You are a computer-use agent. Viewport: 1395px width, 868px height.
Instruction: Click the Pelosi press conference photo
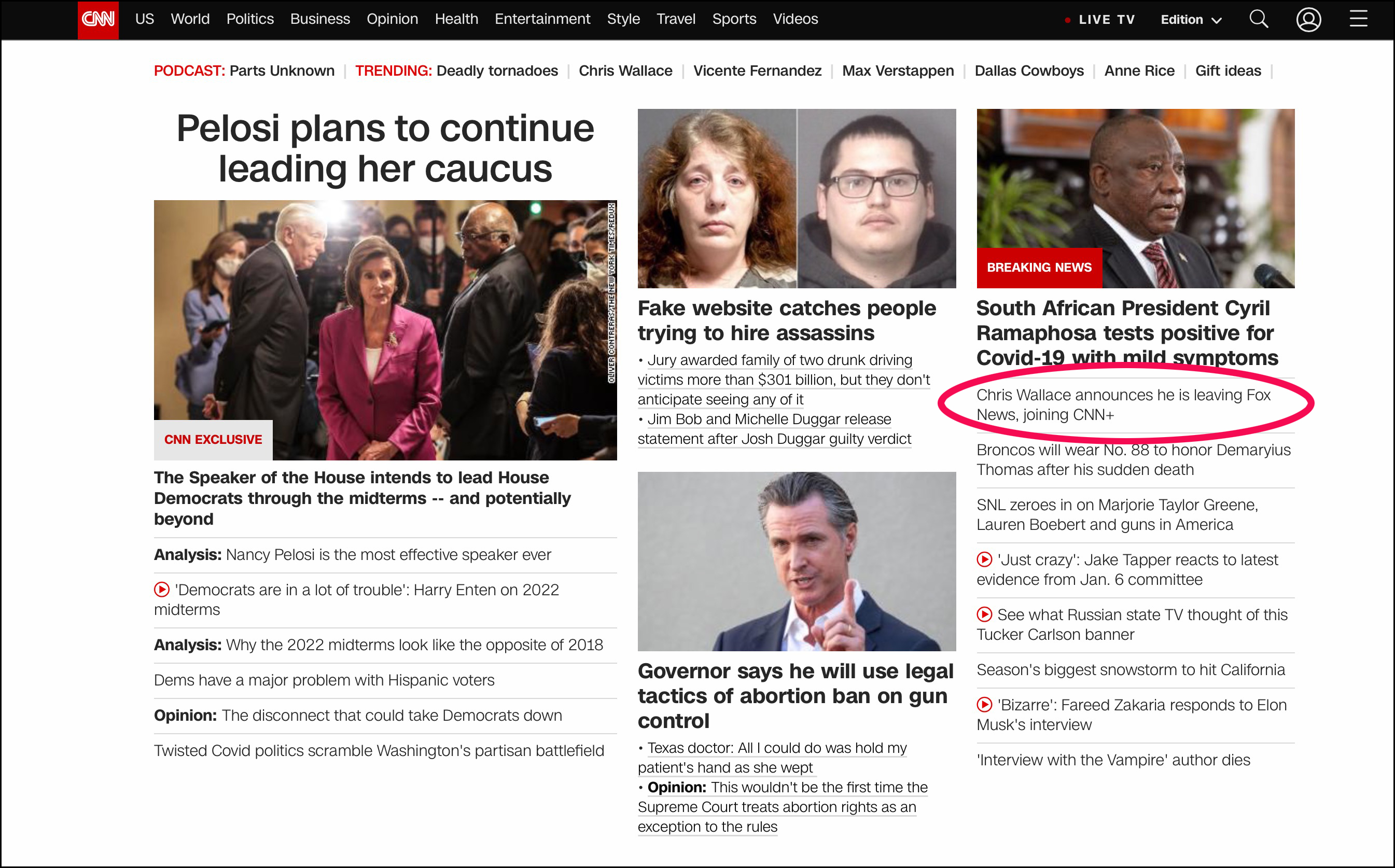coord(385,330)
